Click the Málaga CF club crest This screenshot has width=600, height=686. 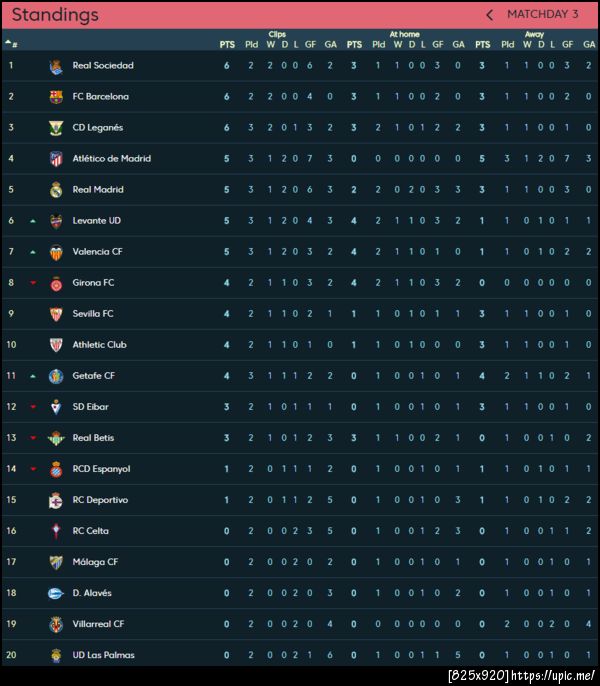click(x=56, y=562)
